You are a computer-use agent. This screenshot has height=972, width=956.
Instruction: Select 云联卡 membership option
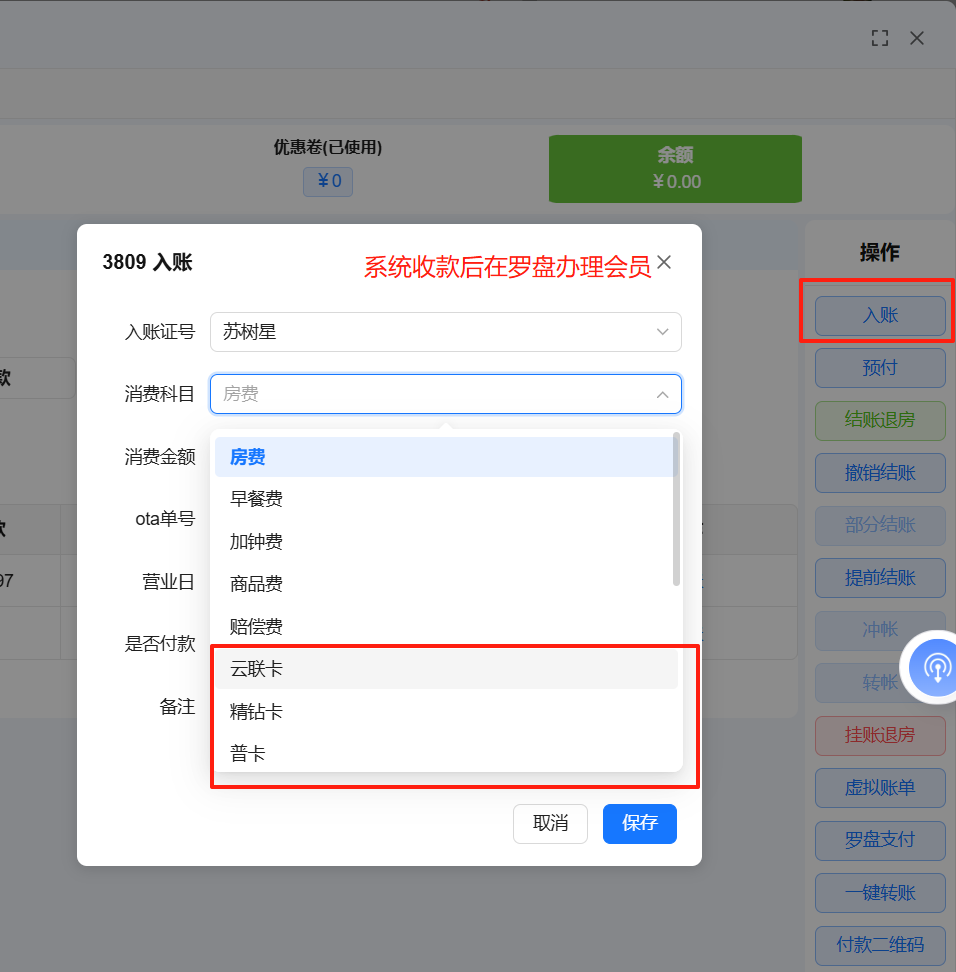point(445,669)
